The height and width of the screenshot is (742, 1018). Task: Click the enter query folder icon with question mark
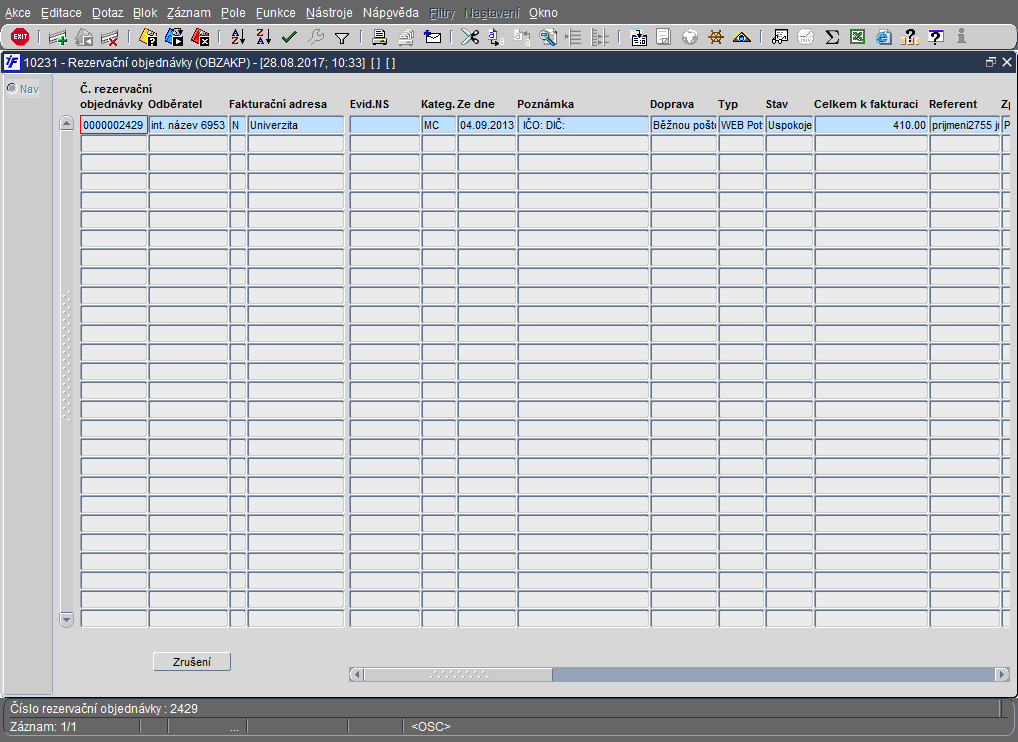click(x=148, y=38)
